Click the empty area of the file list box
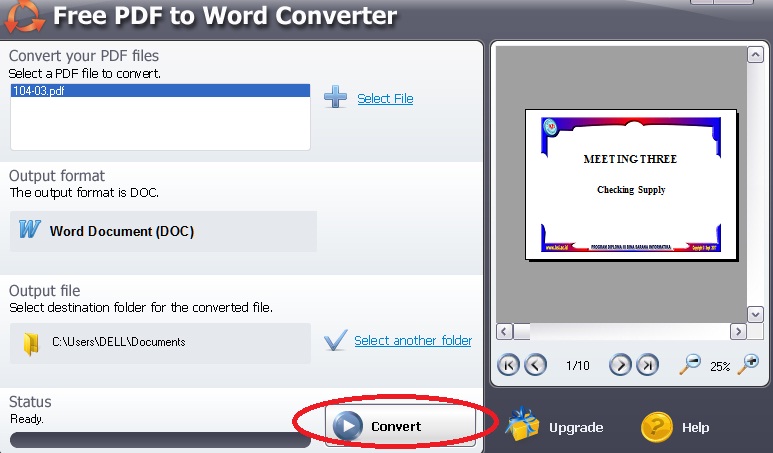The image size is (773, 453). (160, 123)
